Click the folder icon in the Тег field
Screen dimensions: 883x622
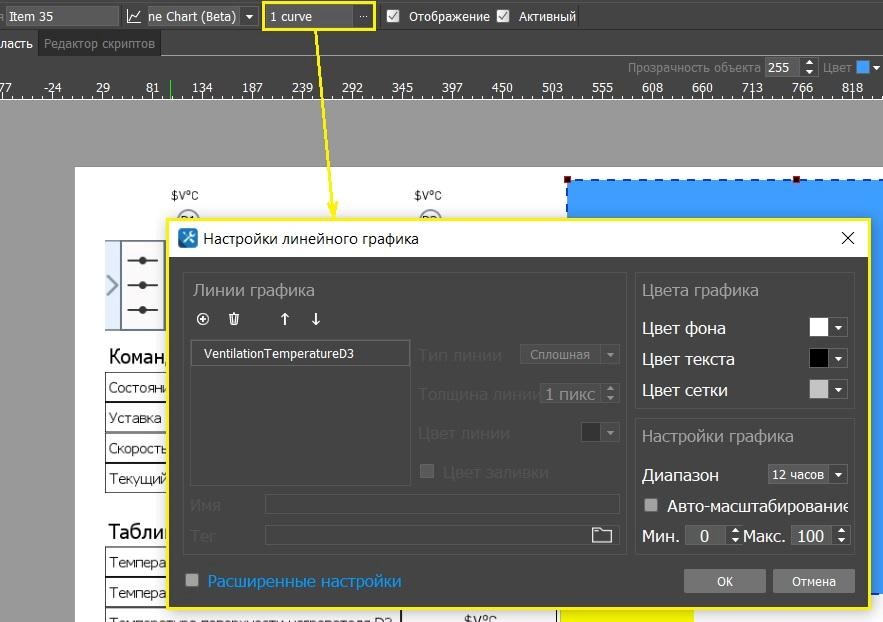click(601, 535)
